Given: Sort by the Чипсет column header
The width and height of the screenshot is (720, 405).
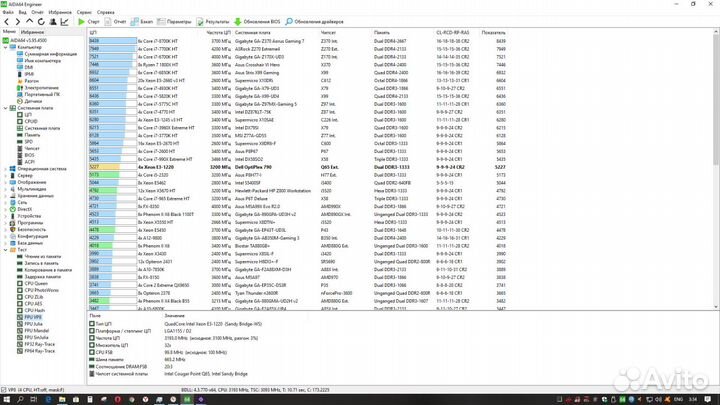Looking at the screenshot, I should click(328, 33).
